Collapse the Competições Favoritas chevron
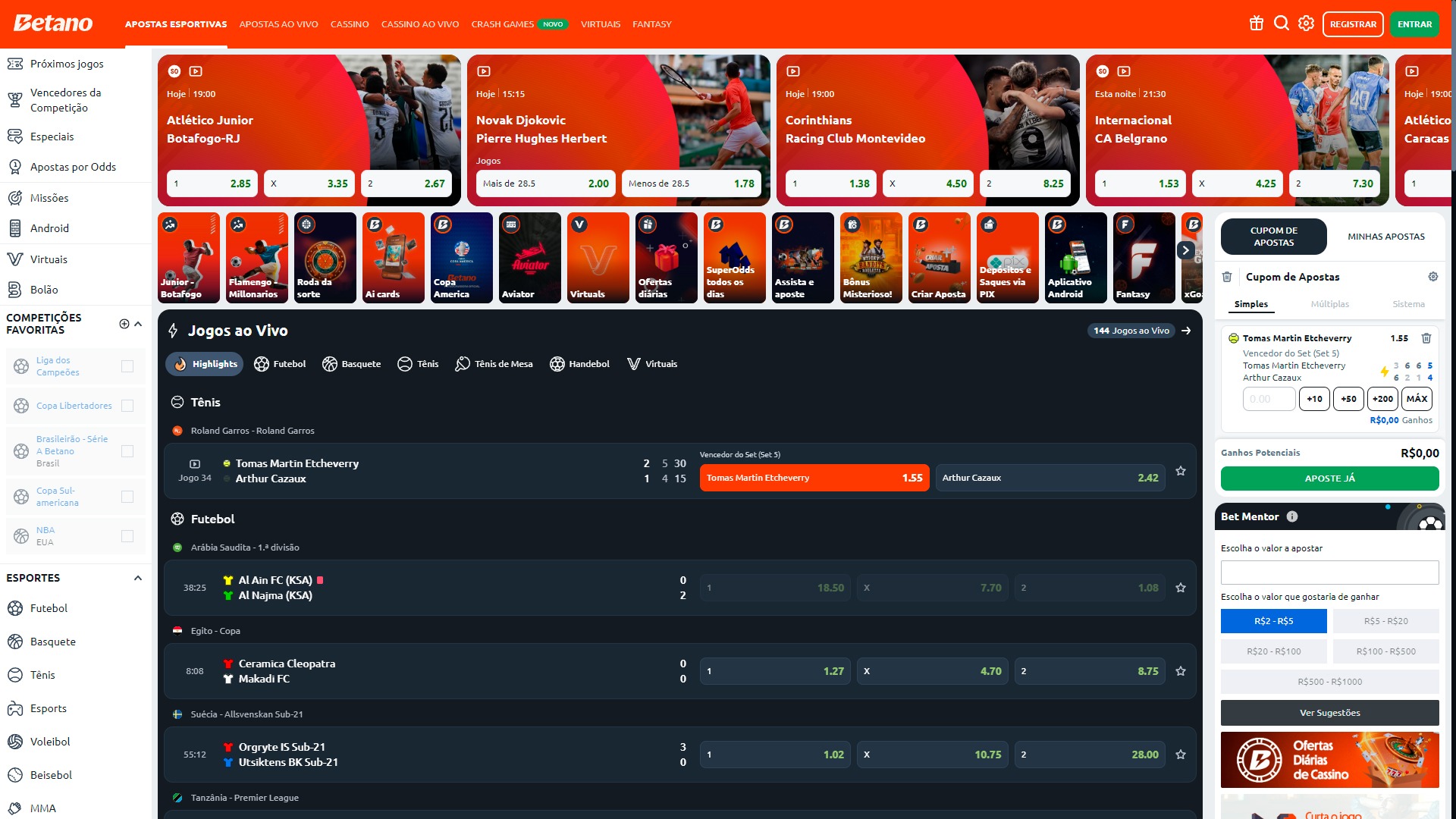The height and width of the screenshot is (819, 1456). pyautogui.click(x=138, y=324)
